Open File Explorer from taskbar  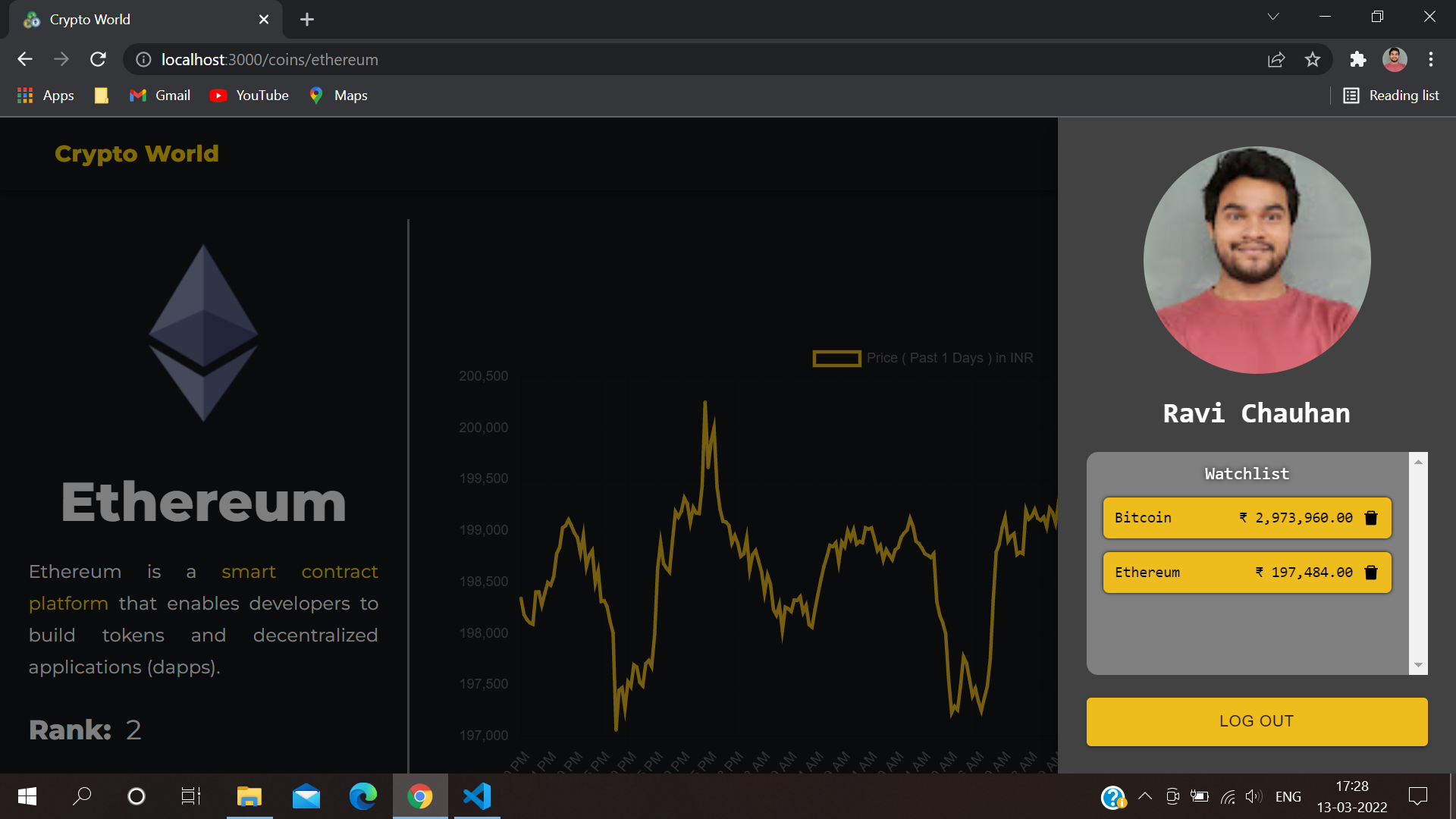point(249,796)
